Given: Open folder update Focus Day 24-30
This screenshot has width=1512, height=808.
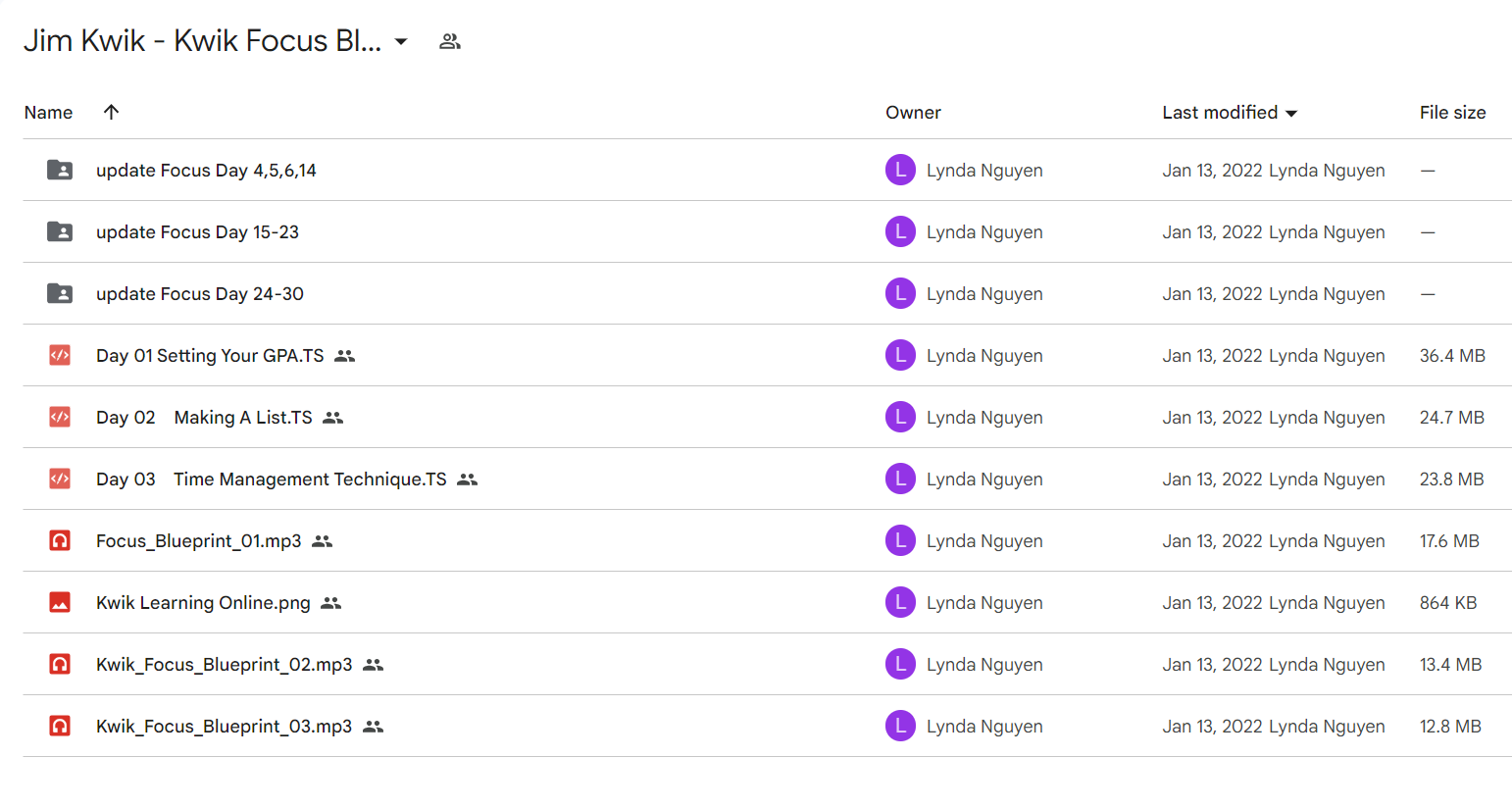Looking at the screenshot, I should [200, 294].
